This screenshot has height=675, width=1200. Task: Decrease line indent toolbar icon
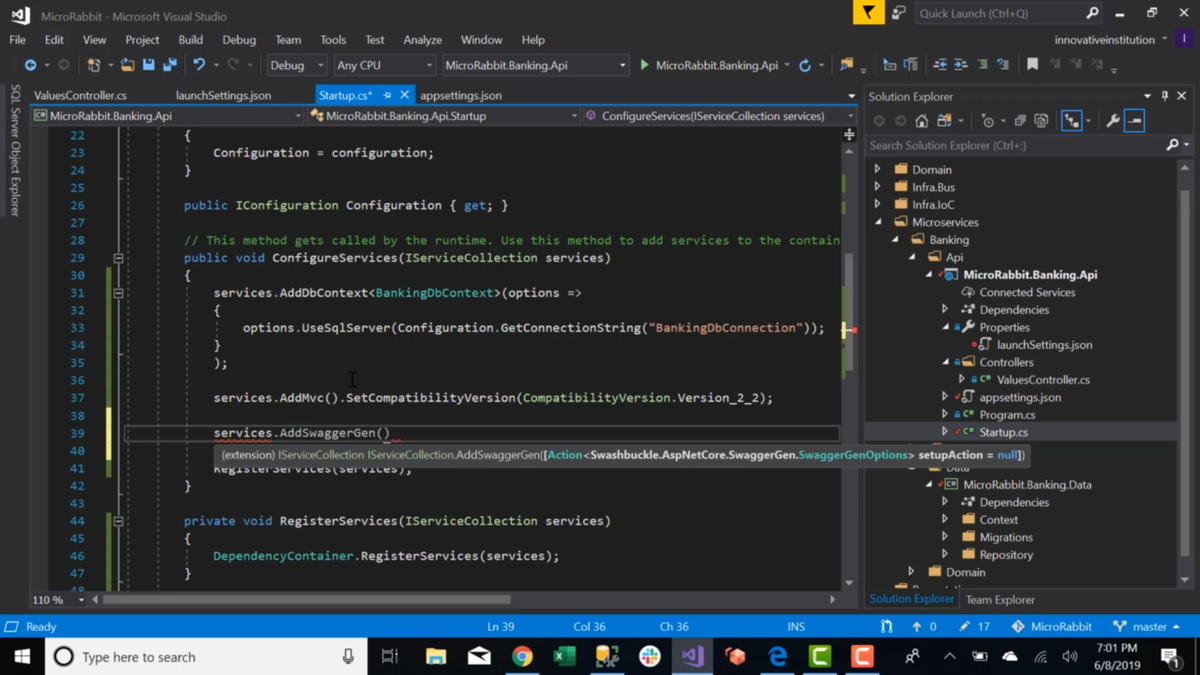coord(940,65)
